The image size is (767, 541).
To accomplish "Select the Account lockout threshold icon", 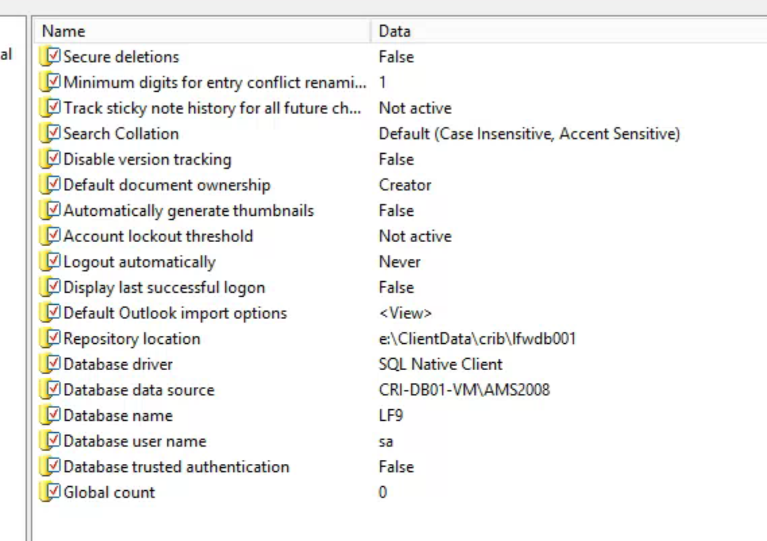I will pos(49,236).
